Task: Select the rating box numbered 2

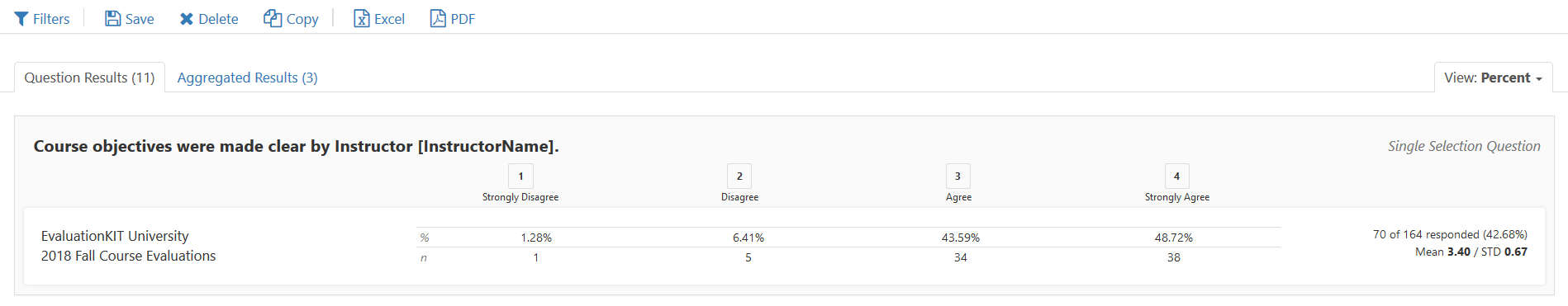Action: (x=739, y=176)
